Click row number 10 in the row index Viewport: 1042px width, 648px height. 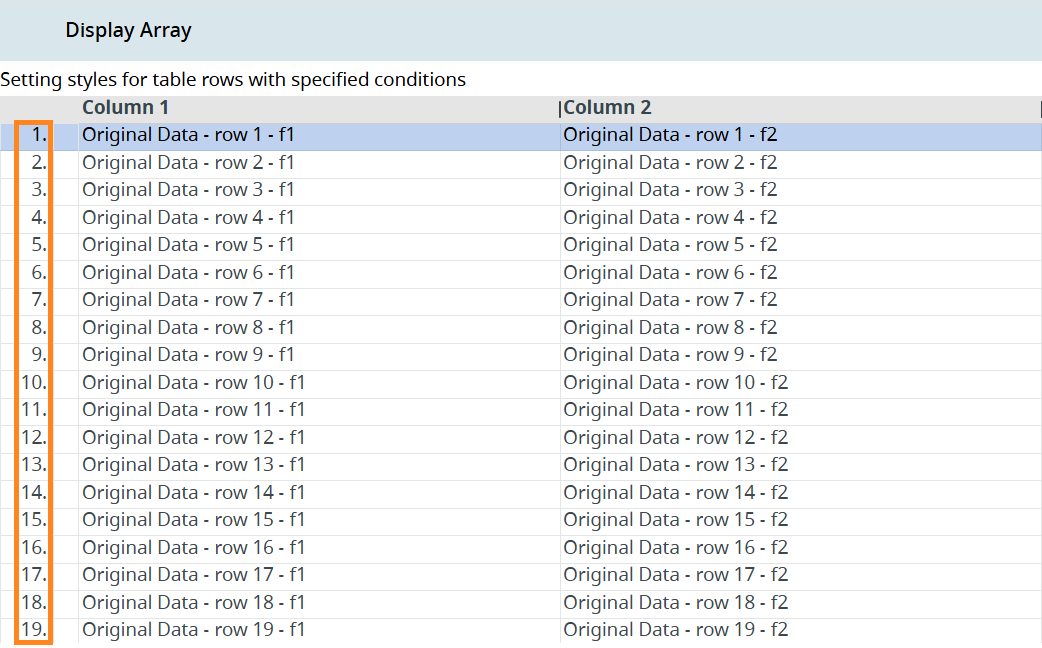coord(34,382)
